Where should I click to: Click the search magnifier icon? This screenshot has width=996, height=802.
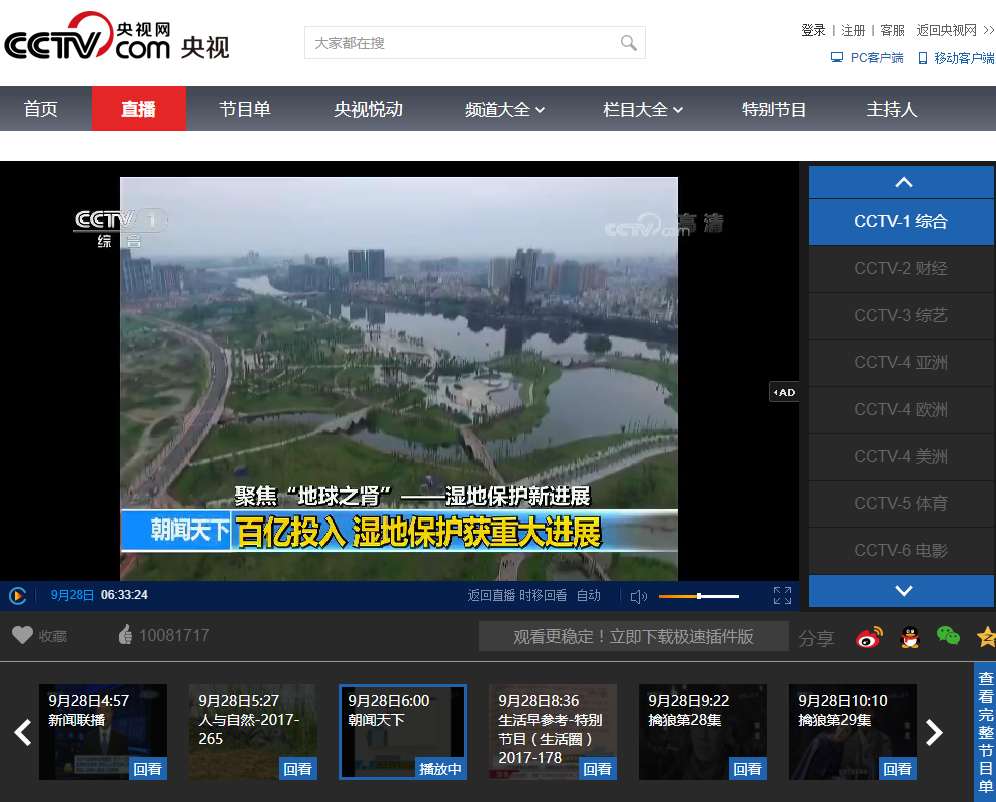pyautogui.click(x=628, y=43)
